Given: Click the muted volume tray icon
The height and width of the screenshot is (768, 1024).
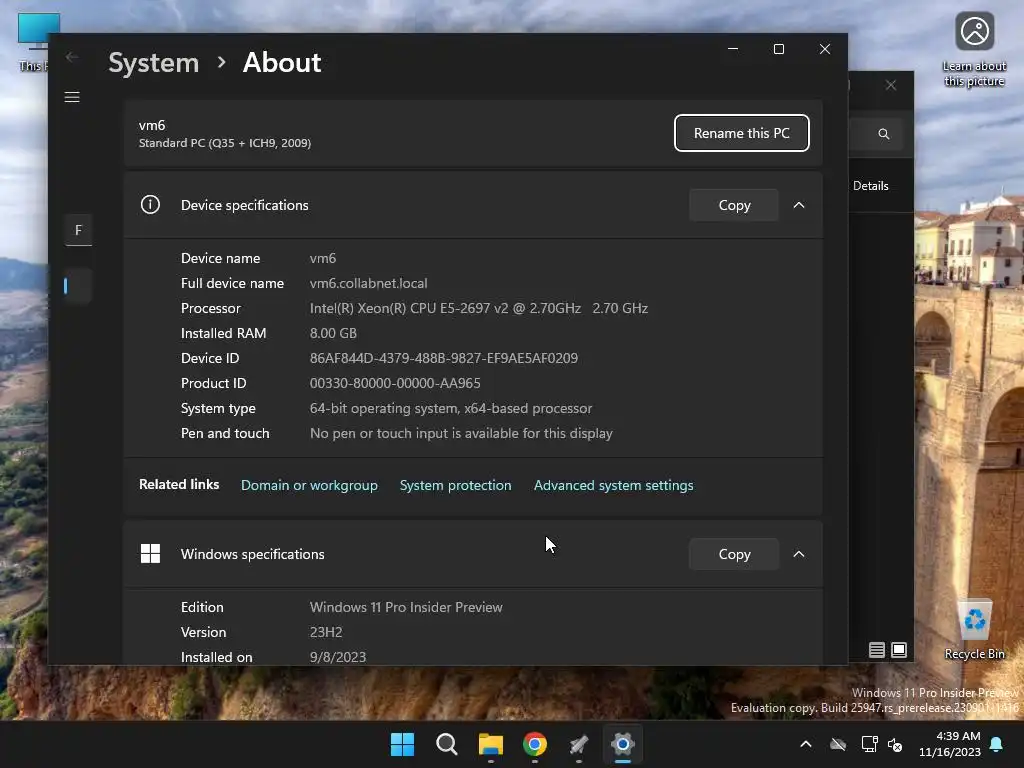Looking at the screenshot, I should coord(895,744).
